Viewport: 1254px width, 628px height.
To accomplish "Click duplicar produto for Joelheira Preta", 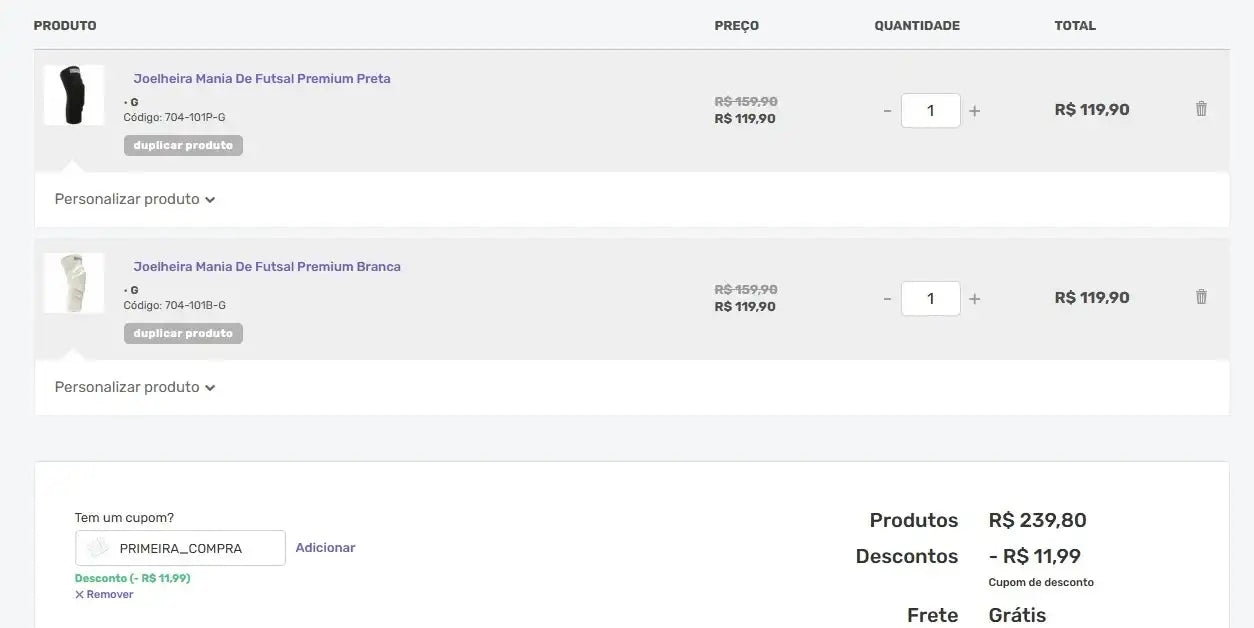I will (183, 146).
